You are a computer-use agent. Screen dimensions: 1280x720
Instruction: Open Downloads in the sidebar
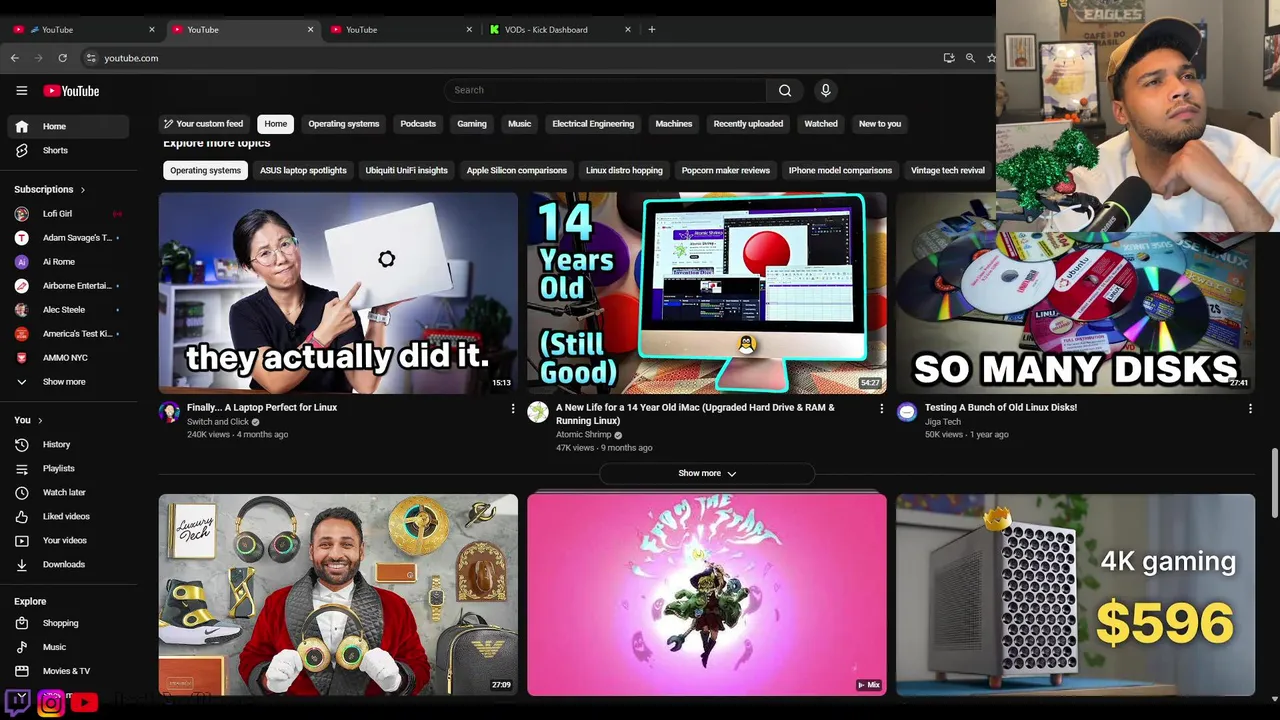(x=68, y=564)
